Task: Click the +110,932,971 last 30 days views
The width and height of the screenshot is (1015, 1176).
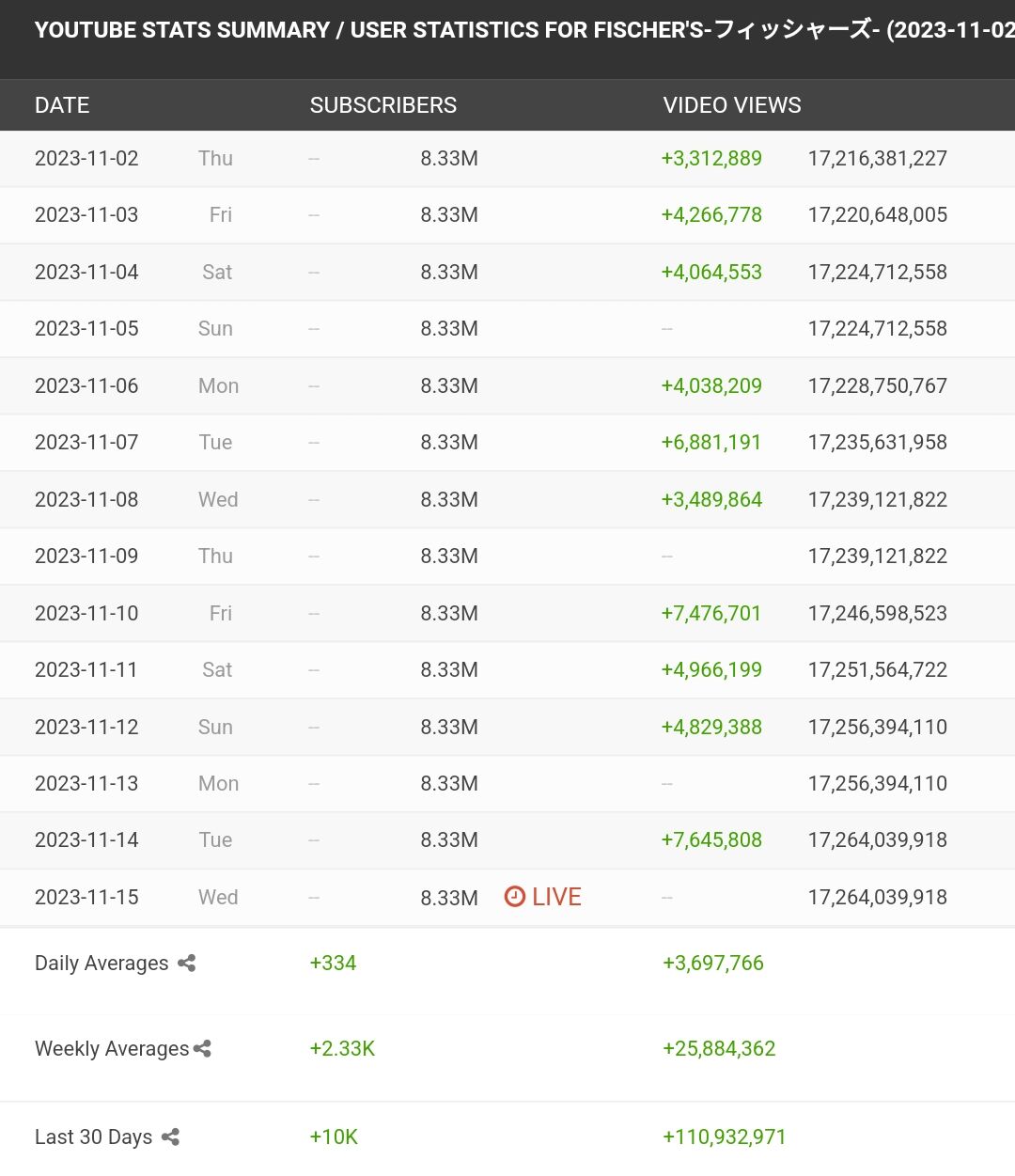Action: 725,1137
